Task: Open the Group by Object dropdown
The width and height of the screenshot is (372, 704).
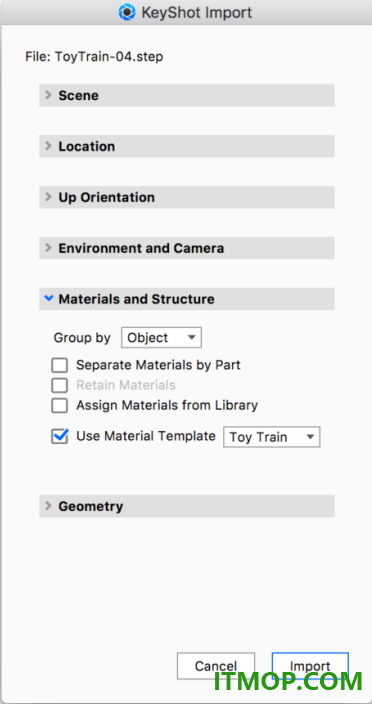Action: click(x=162, y=338)
